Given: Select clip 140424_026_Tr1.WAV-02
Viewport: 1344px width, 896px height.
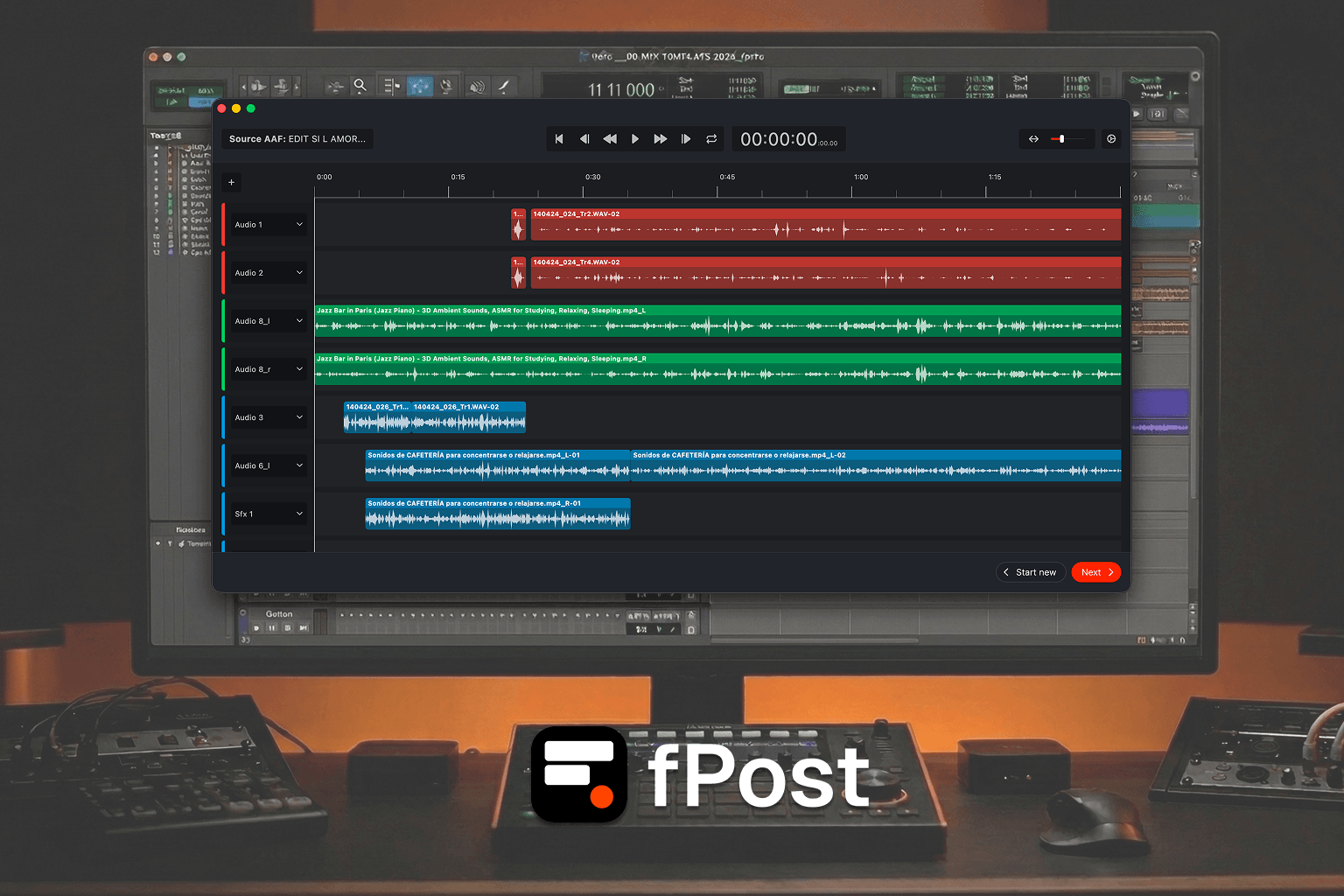Looking at the screenshot, I should (x=469, y=417).
